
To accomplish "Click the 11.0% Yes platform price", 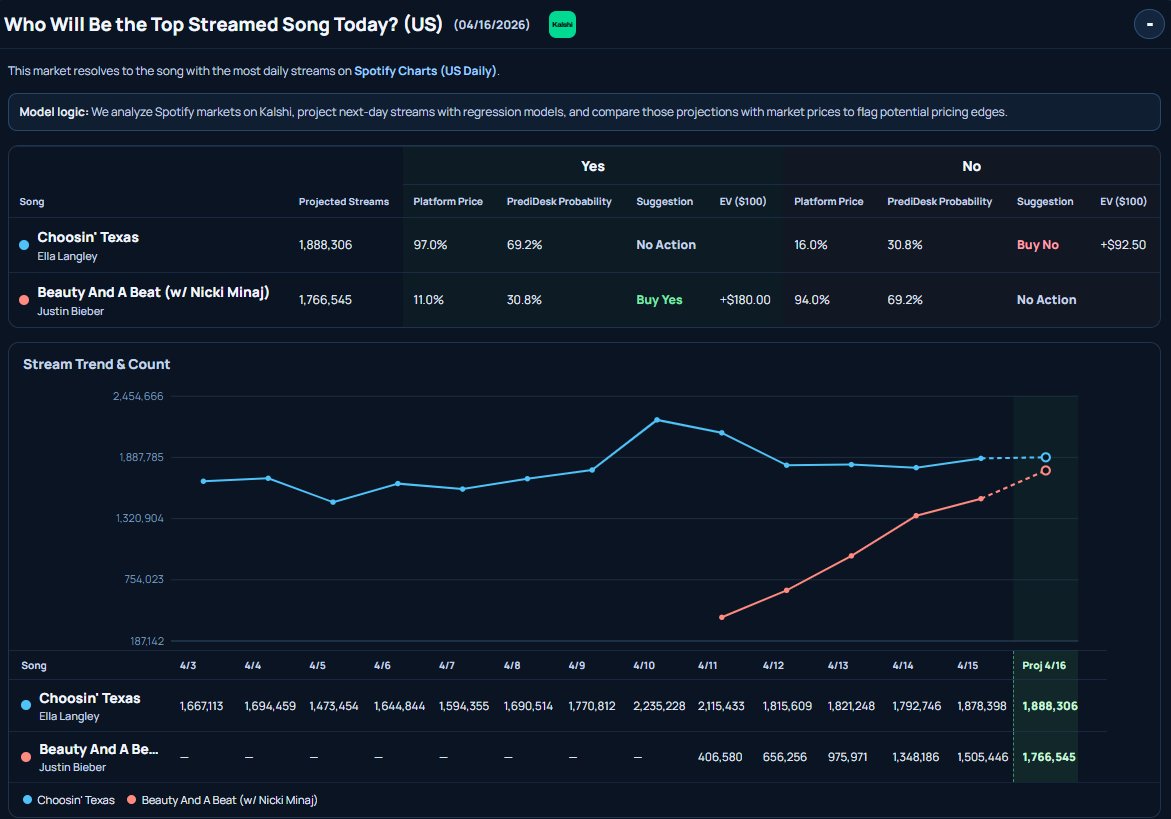I will coord(428,299).
